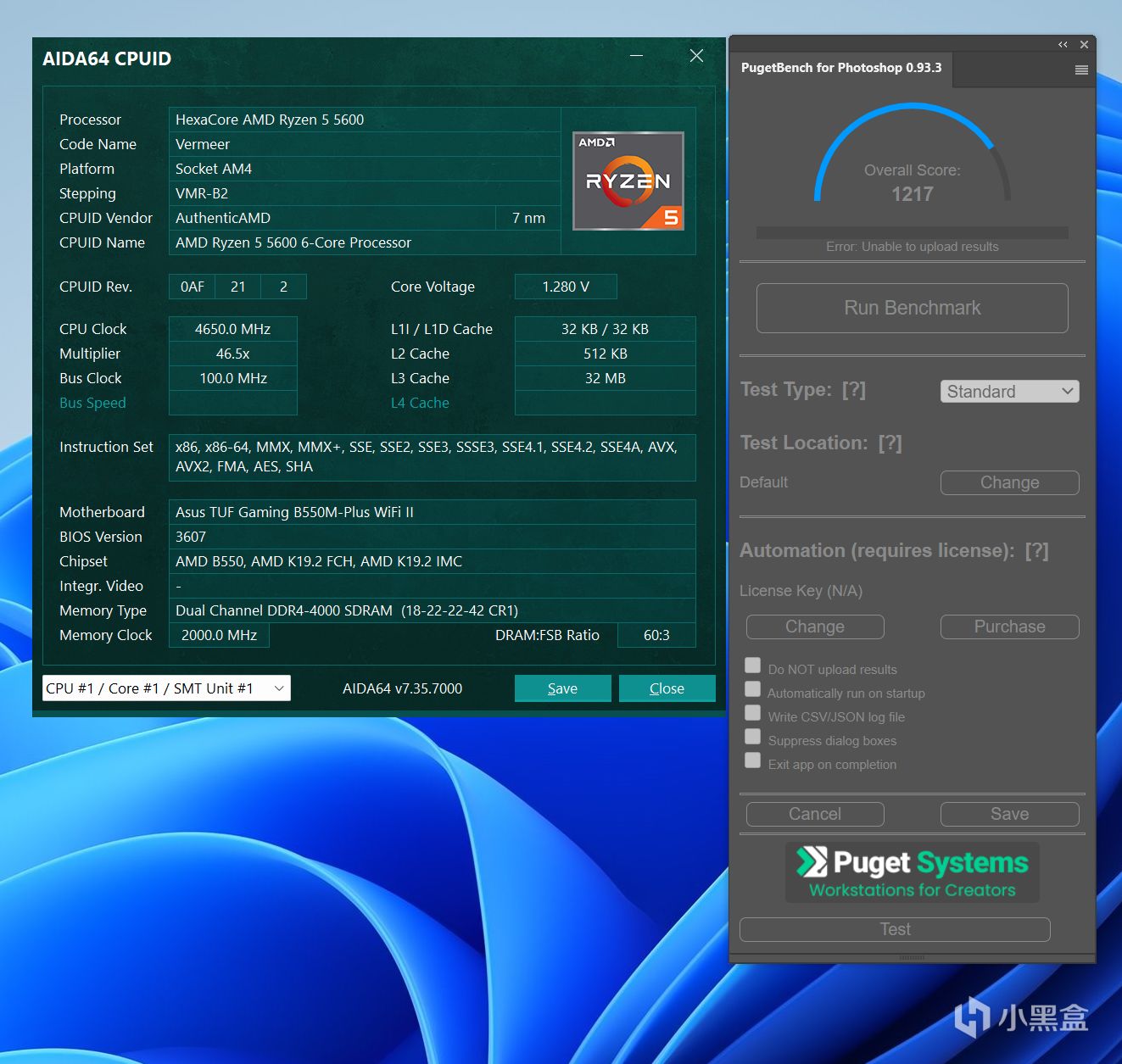Check Suppress dialog boxes
Image resolution: width=1122 pixels, height=1064 pixels.
(752, 737)
